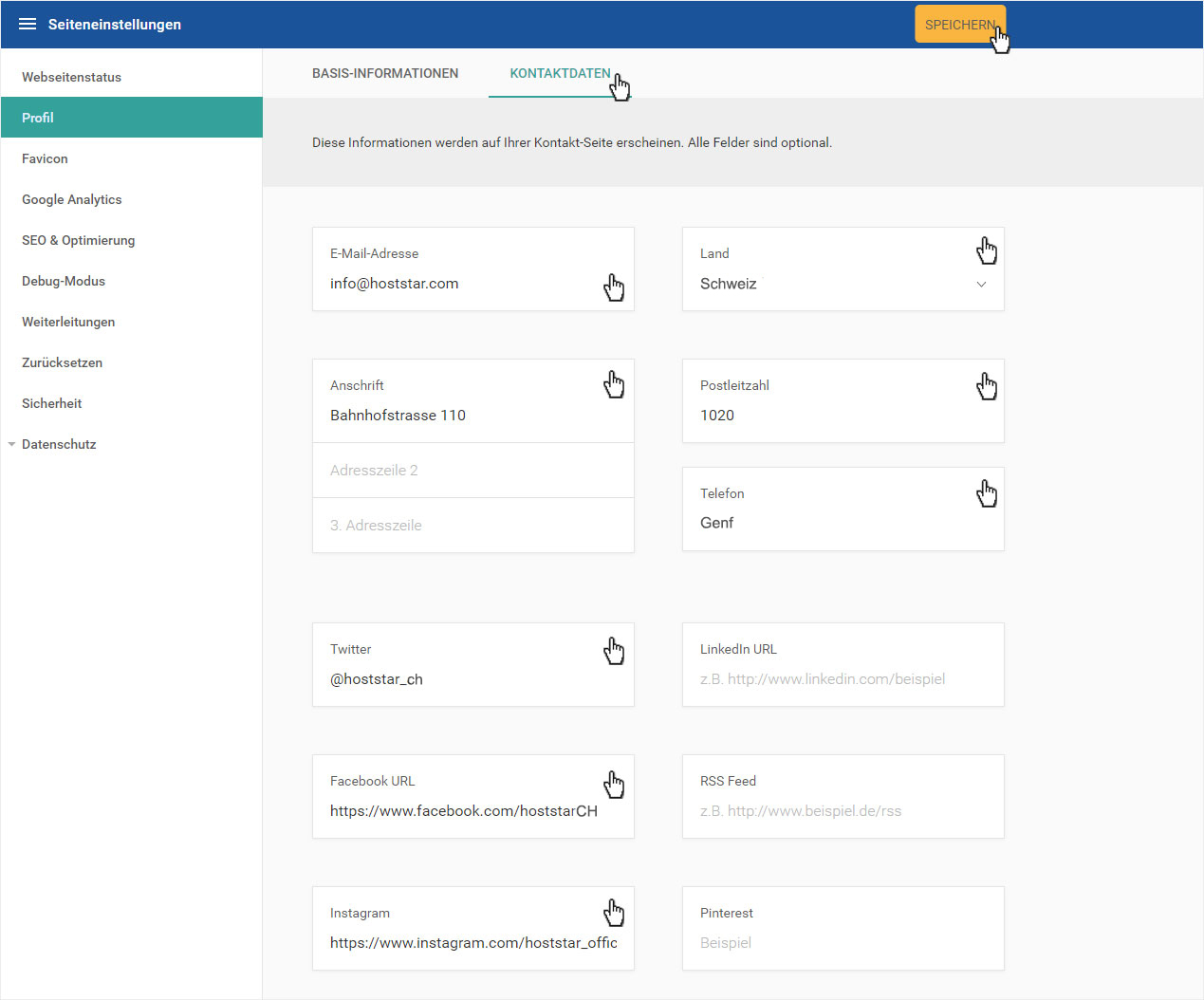Screen dimensions: 1204x1000
Task: Open the hamburger menu in header
Action: pos(28,24)
